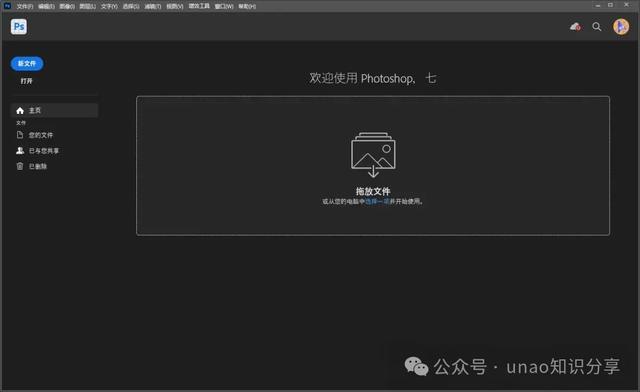Maximize the Photoshop window
This screenshot has height=392, width=640.
click(610, 5)
